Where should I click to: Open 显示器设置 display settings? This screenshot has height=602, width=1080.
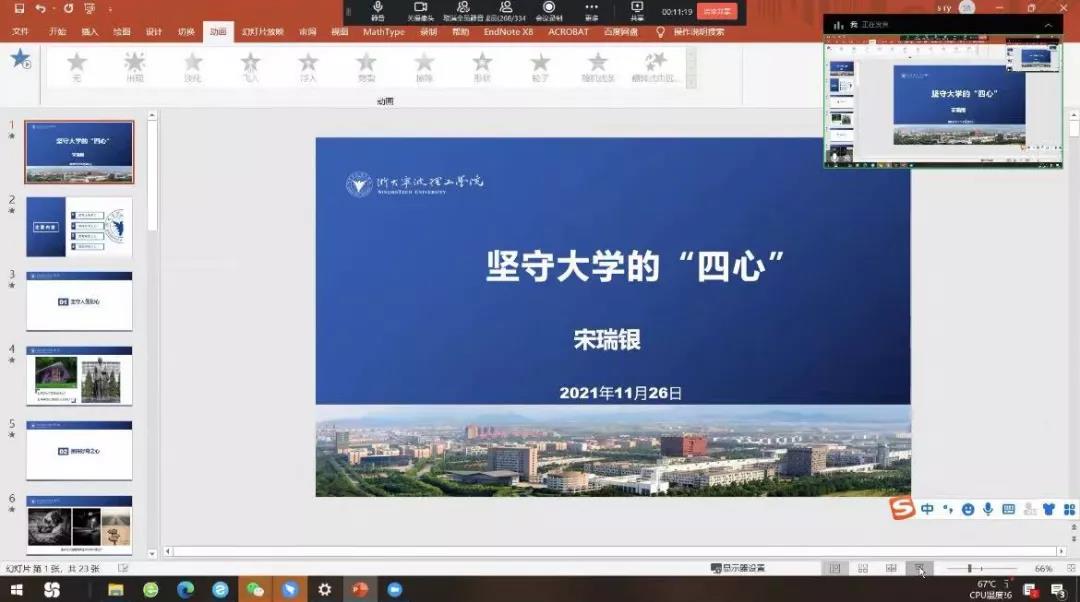click(738, 568)
